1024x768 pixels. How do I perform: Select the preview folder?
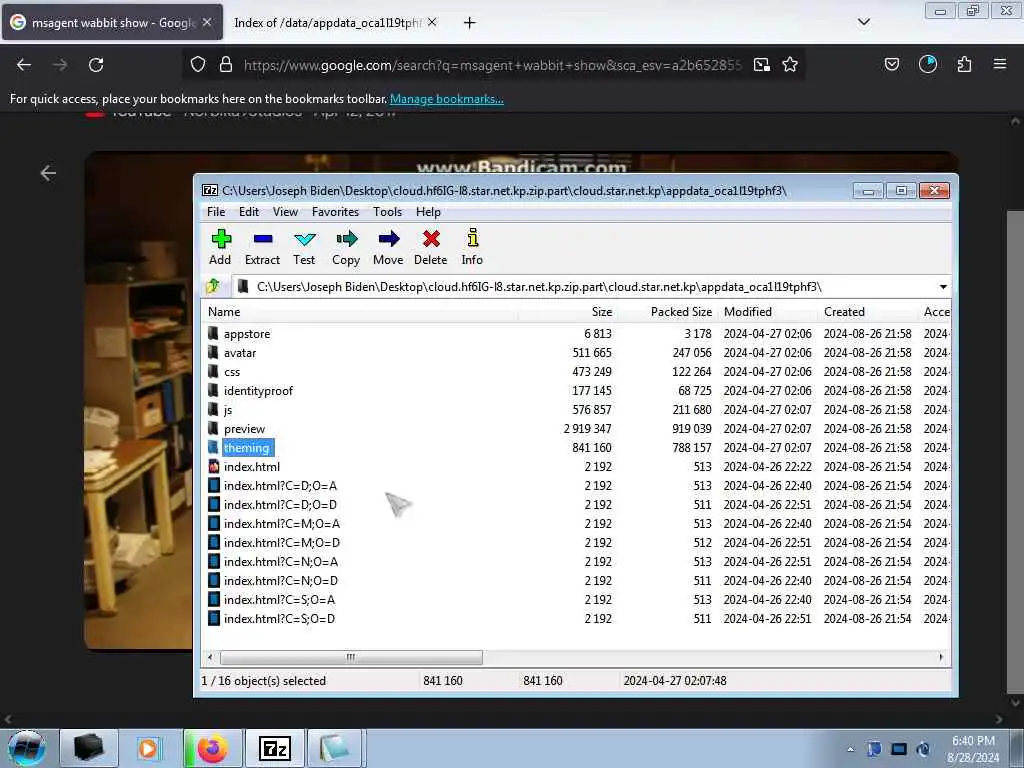(244, 428)
